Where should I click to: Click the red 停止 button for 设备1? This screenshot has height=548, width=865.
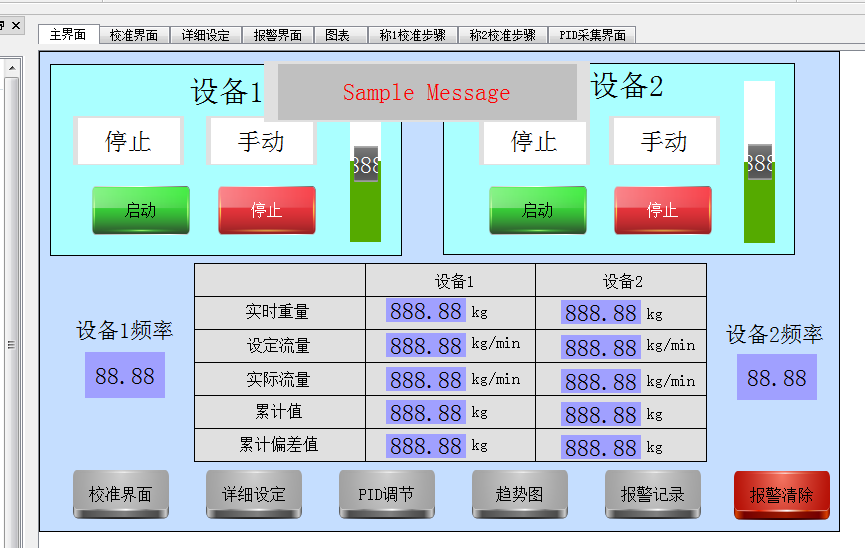point(267,210)
